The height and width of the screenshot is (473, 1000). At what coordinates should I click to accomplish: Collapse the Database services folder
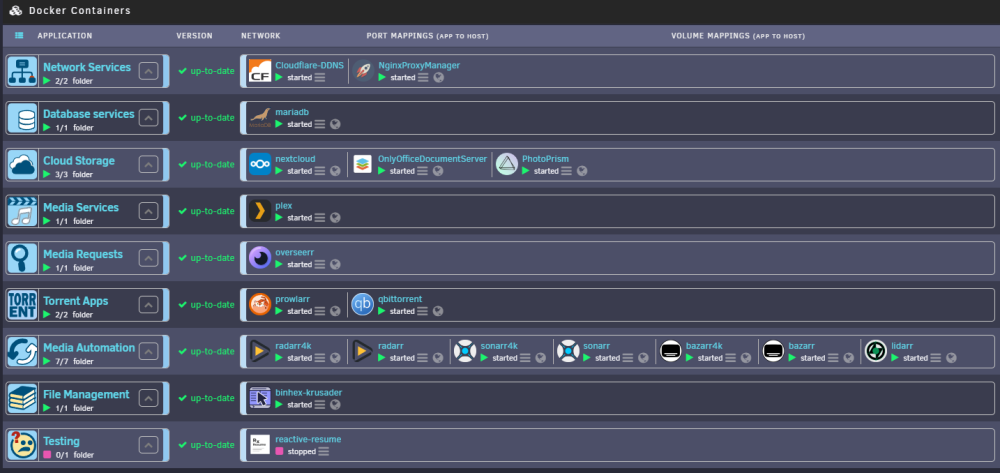(x=149, y=117)
